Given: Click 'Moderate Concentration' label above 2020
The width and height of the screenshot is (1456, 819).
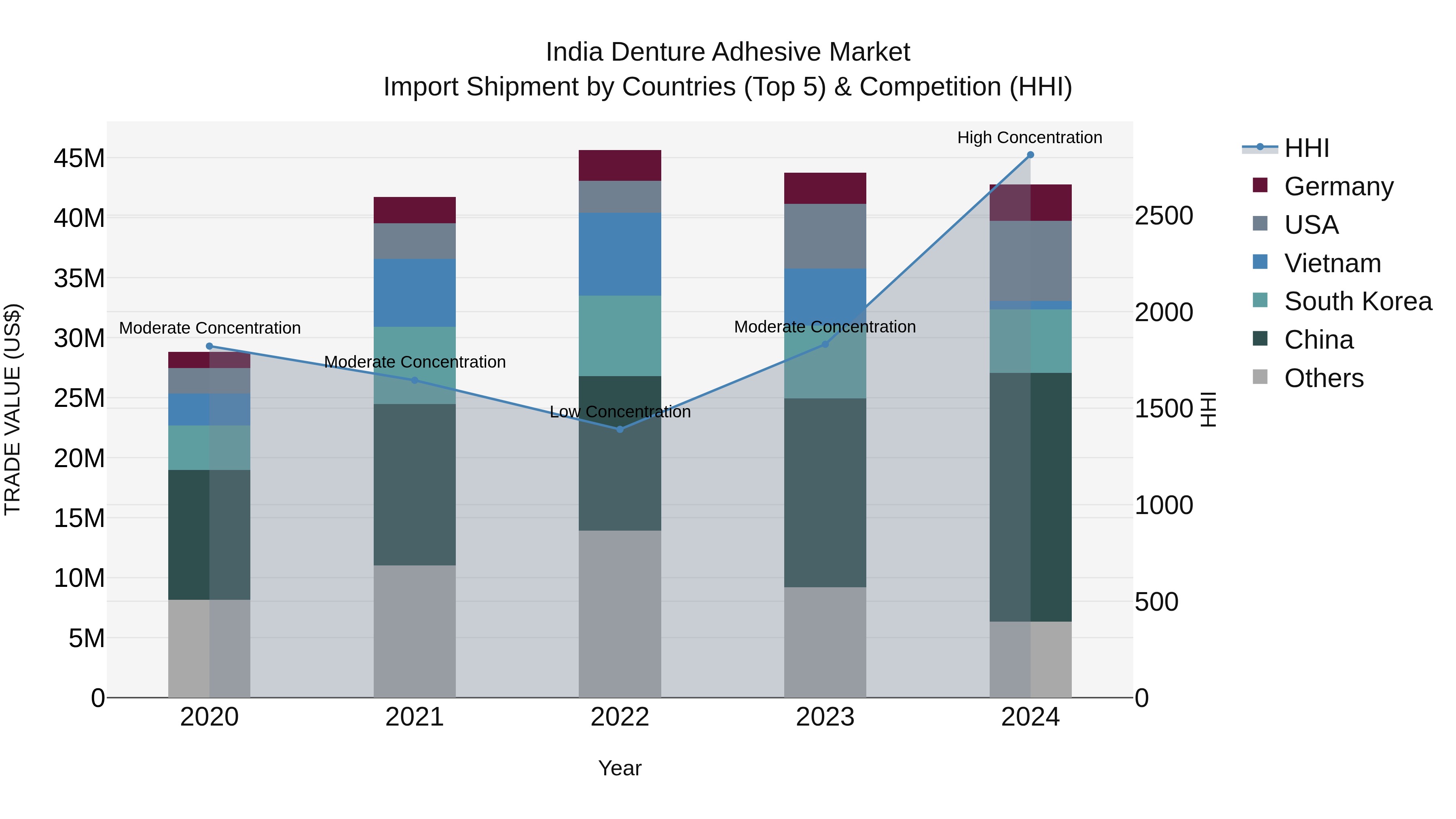Looking at the screenshot, I should point(210,328).
